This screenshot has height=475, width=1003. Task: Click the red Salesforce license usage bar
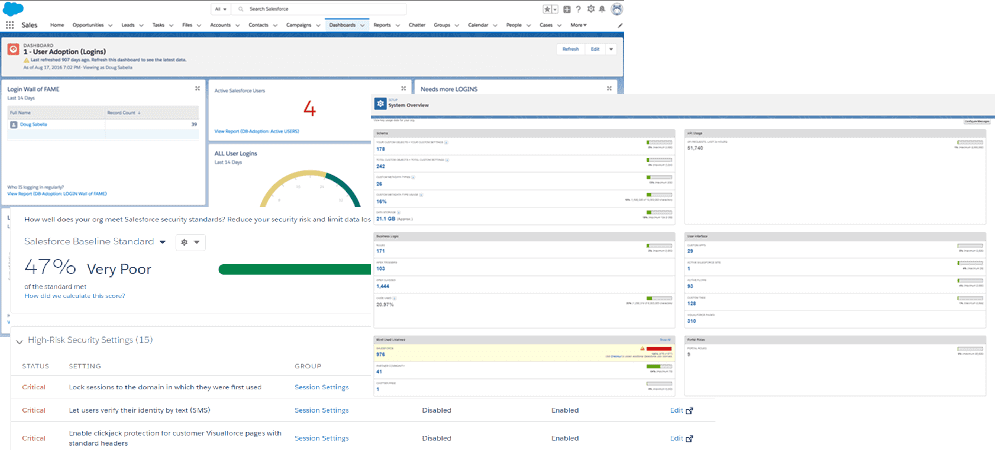[659, 348]
